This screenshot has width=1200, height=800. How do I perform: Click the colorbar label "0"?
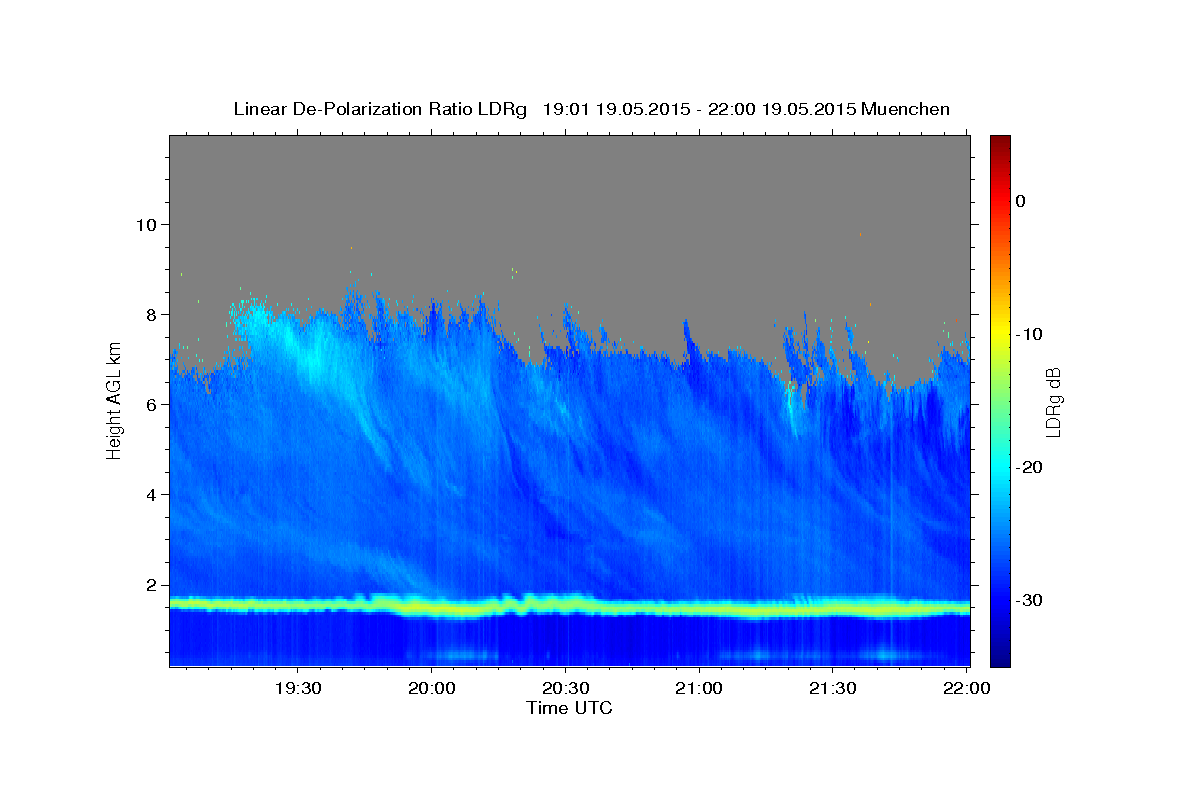tap(1021, 201)
